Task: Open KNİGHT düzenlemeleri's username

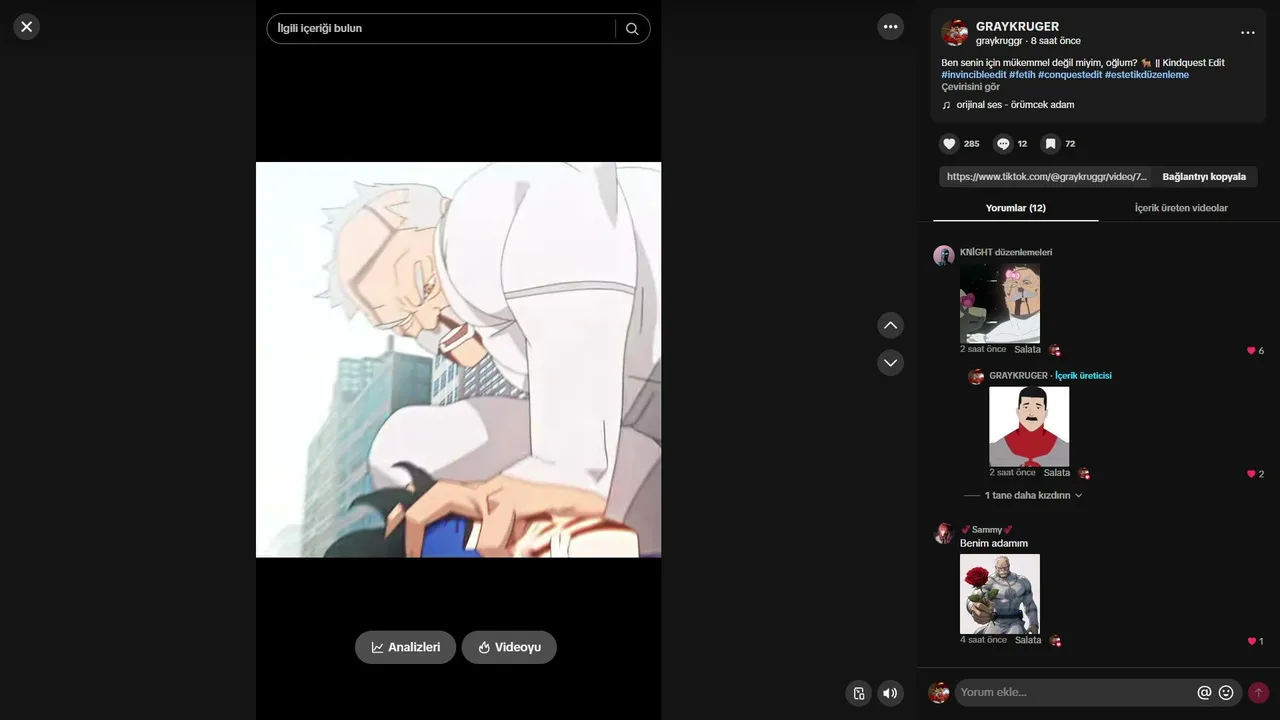Action: 1006,253
